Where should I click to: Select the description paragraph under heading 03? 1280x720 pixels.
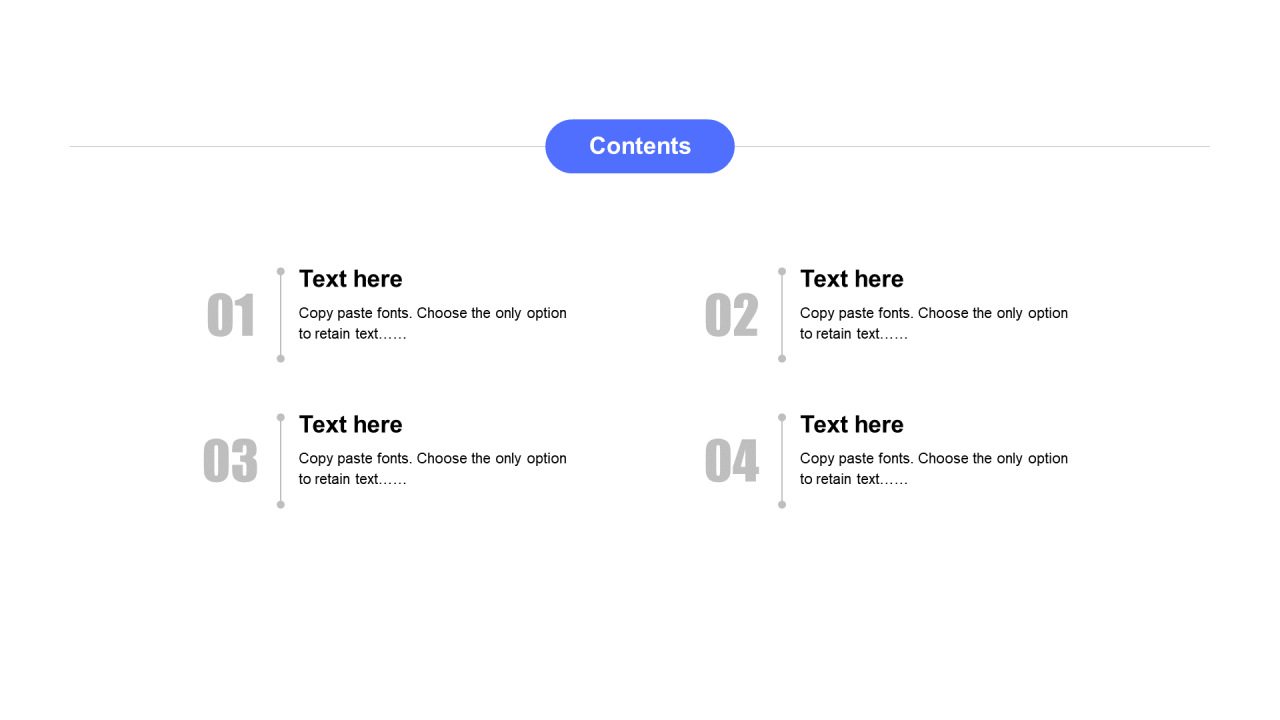point(433,469)
